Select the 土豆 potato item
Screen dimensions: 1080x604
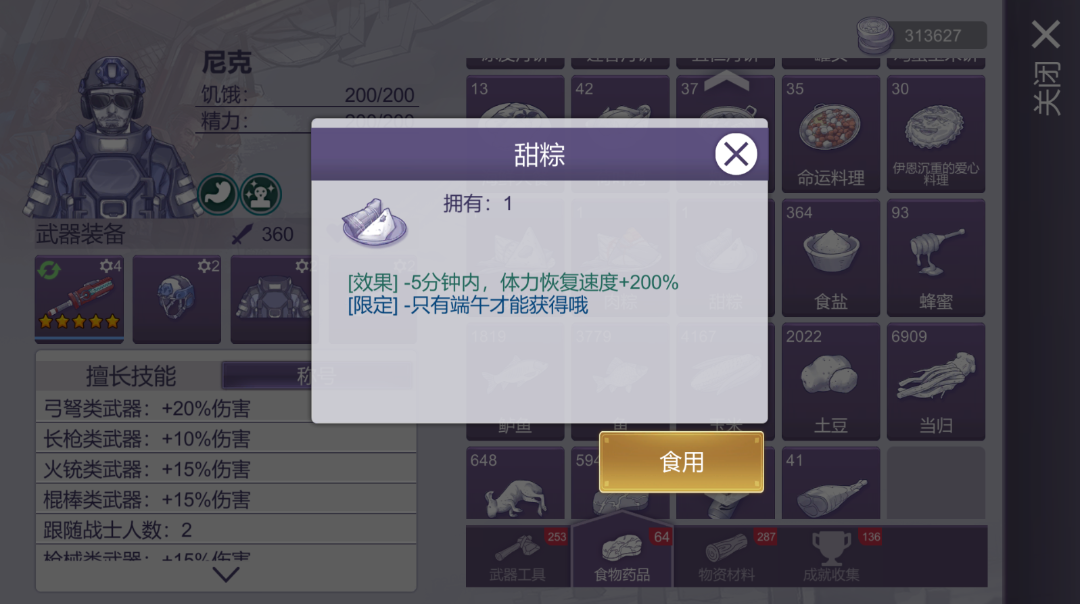pos(831,382)
